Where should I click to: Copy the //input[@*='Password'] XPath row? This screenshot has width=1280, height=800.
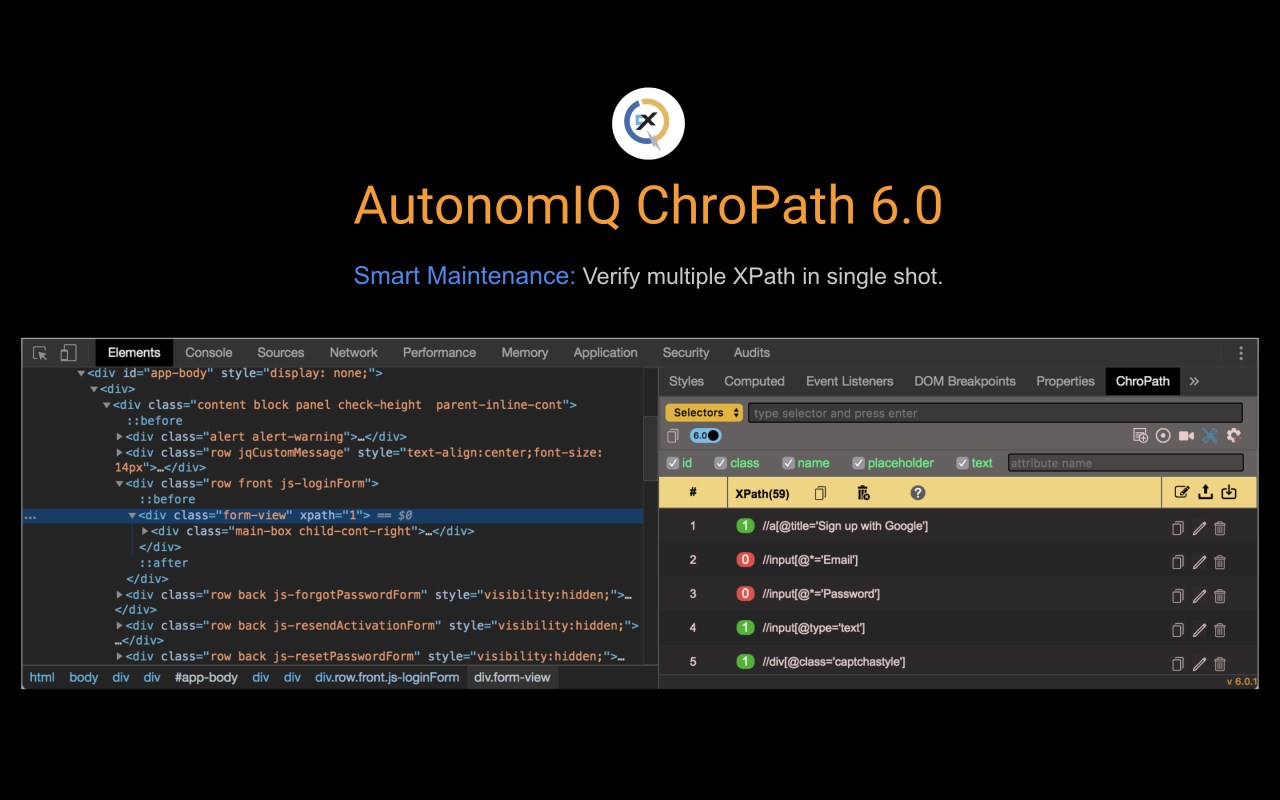[1178, 596]
